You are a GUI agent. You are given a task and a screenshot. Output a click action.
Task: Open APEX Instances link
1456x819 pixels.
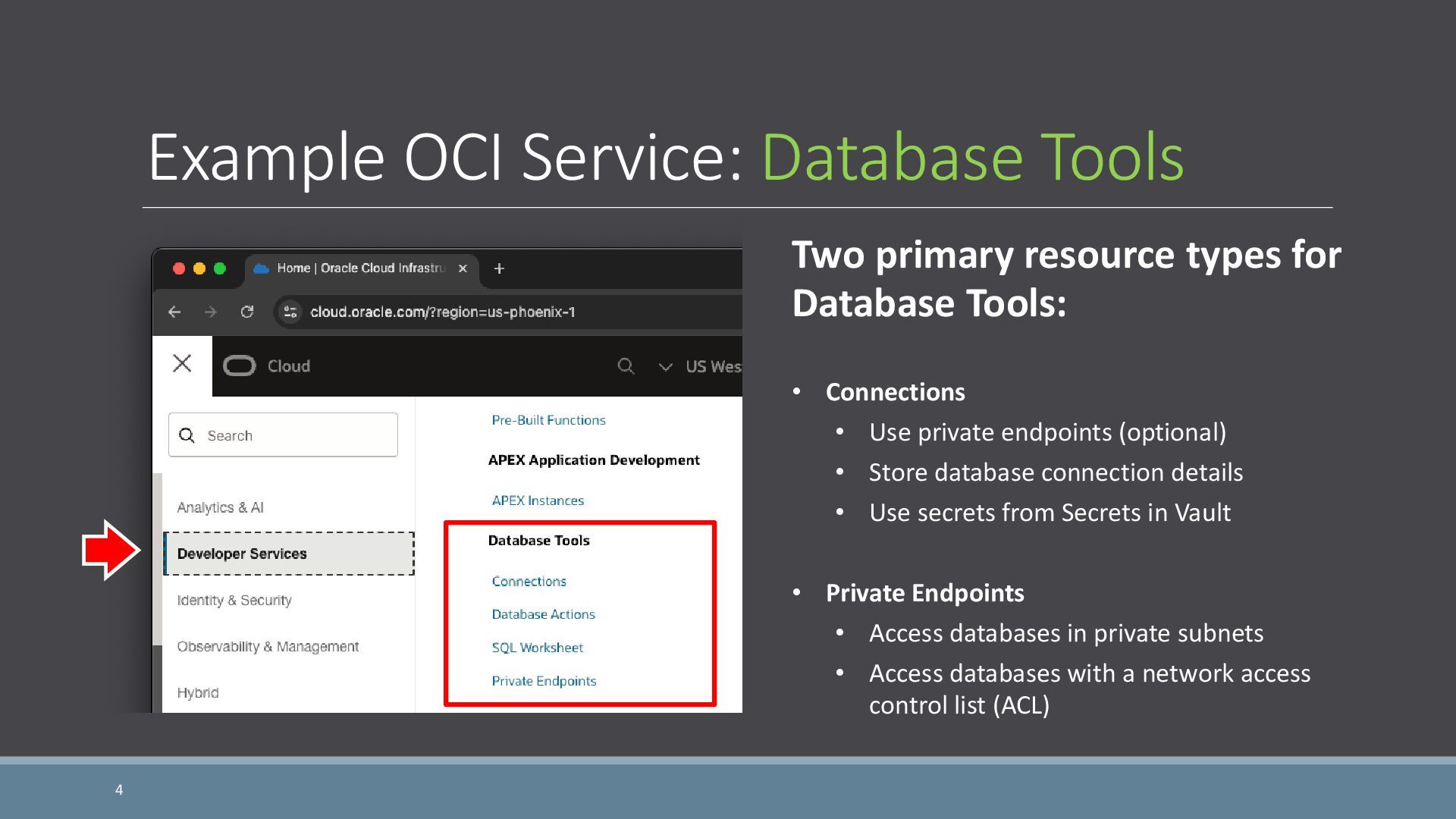(x=538, y=500)
